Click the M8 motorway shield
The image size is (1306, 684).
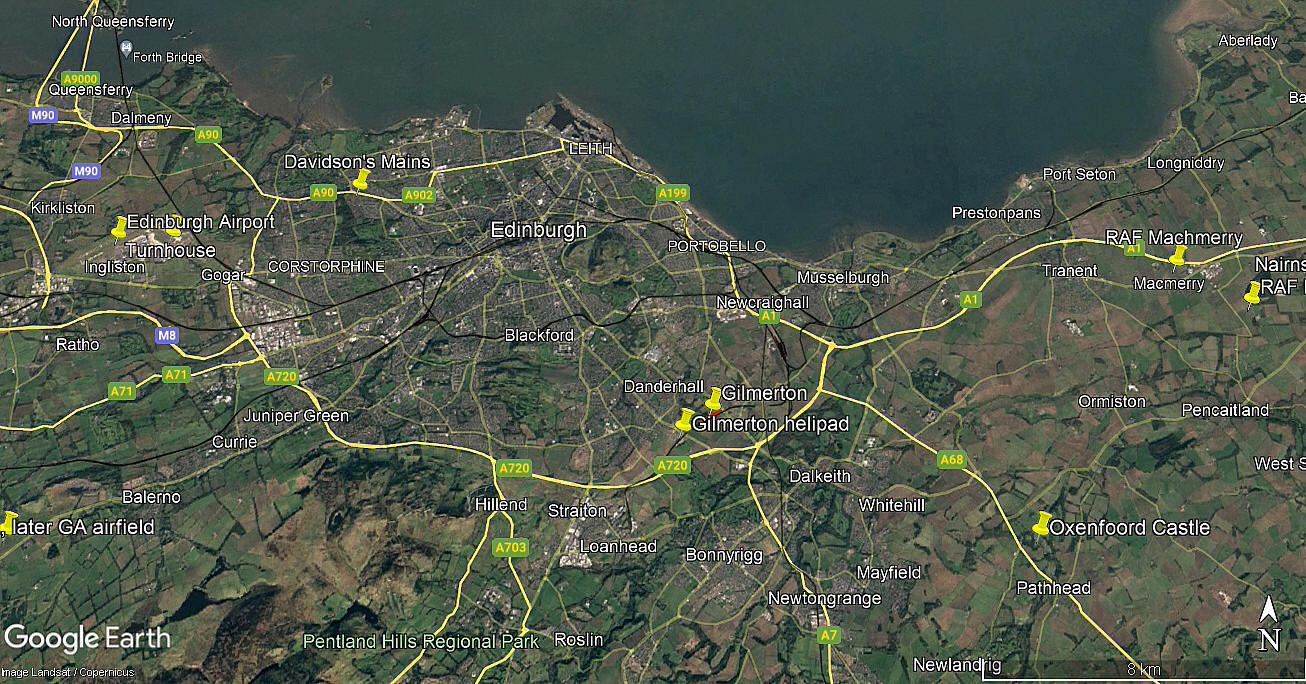tap(167, 336)
